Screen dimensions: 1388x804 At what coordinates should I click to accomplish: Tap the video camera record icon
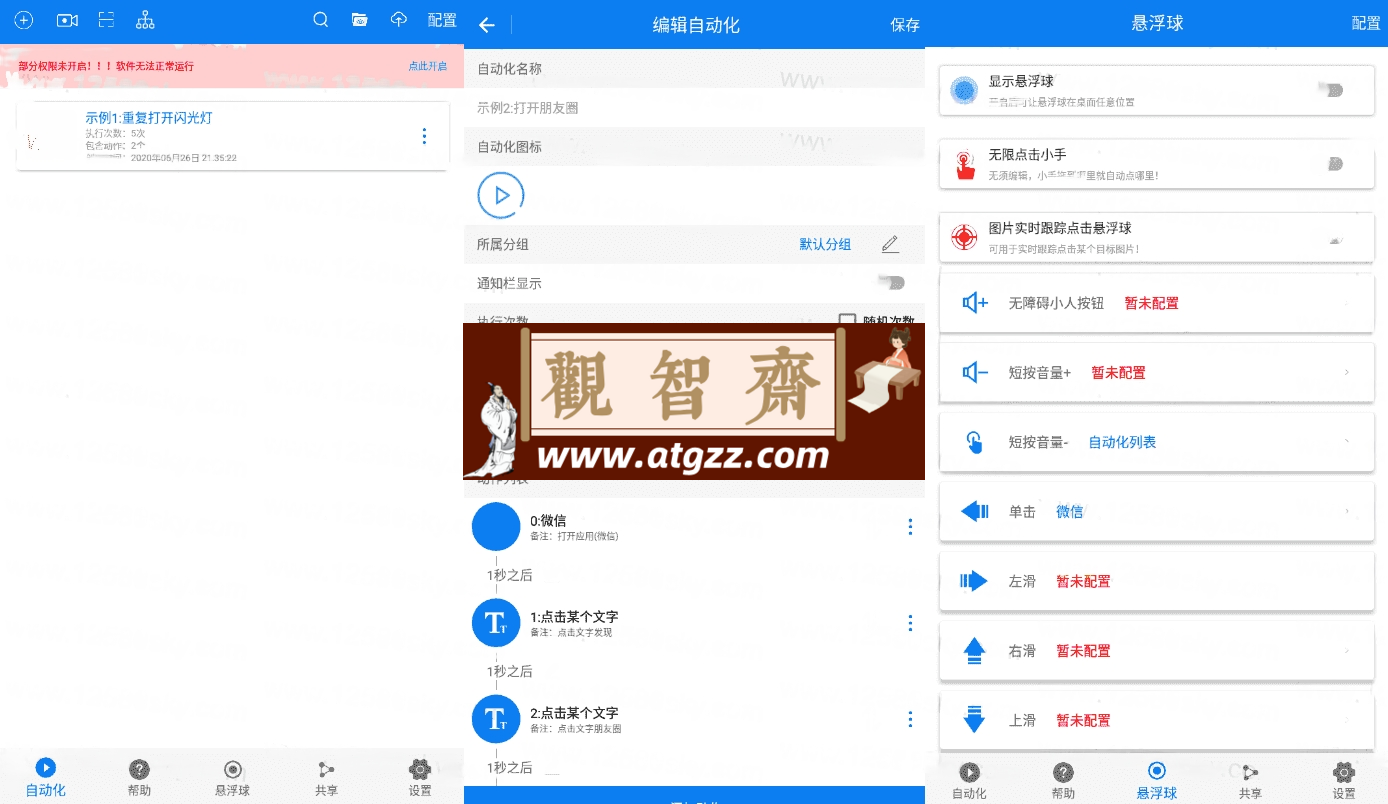coord(67,20)
